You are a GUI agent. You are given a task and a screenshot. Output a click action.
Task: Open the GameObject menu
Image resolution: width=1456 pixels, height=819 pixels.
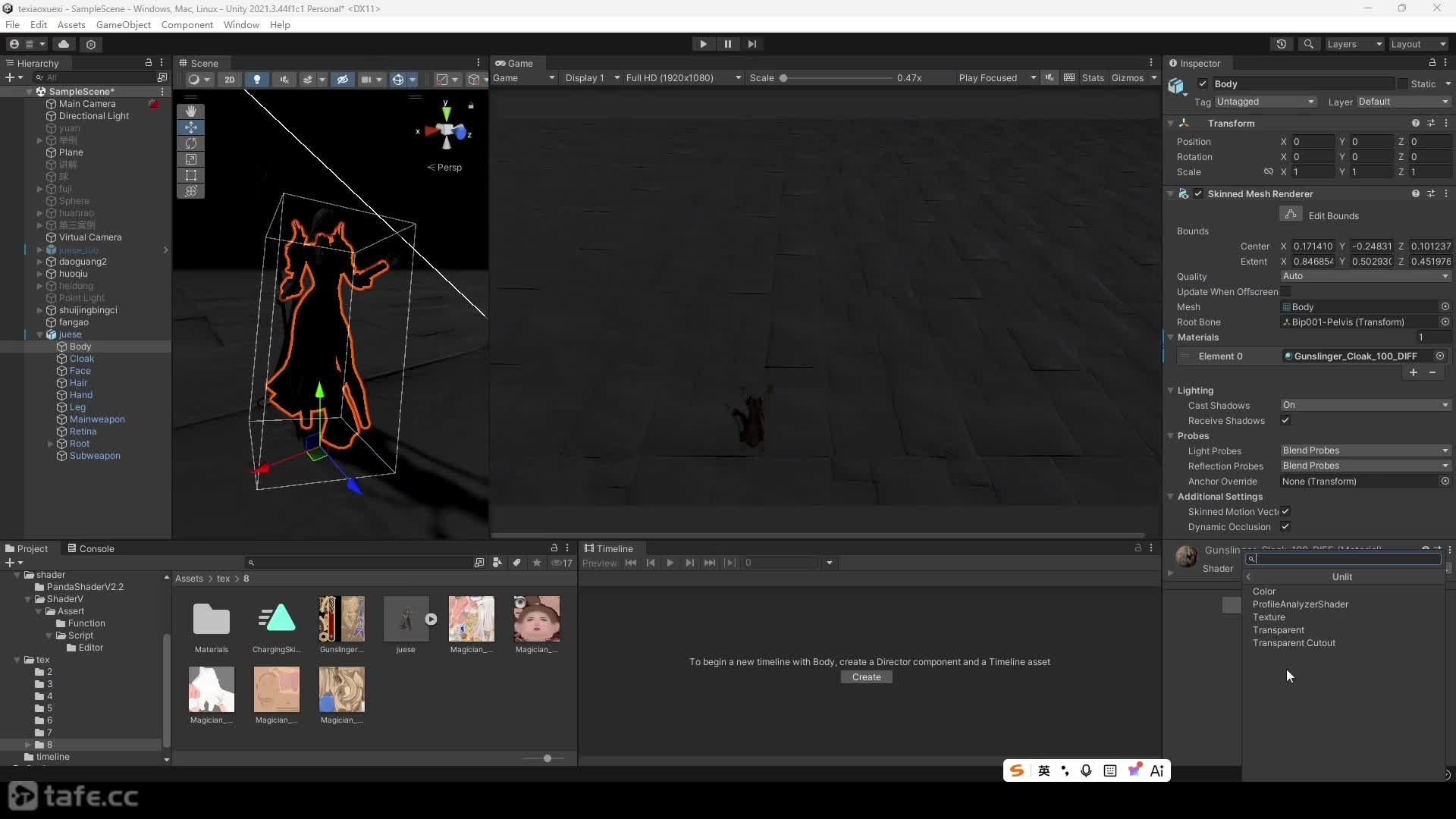(x=124, y=24)
